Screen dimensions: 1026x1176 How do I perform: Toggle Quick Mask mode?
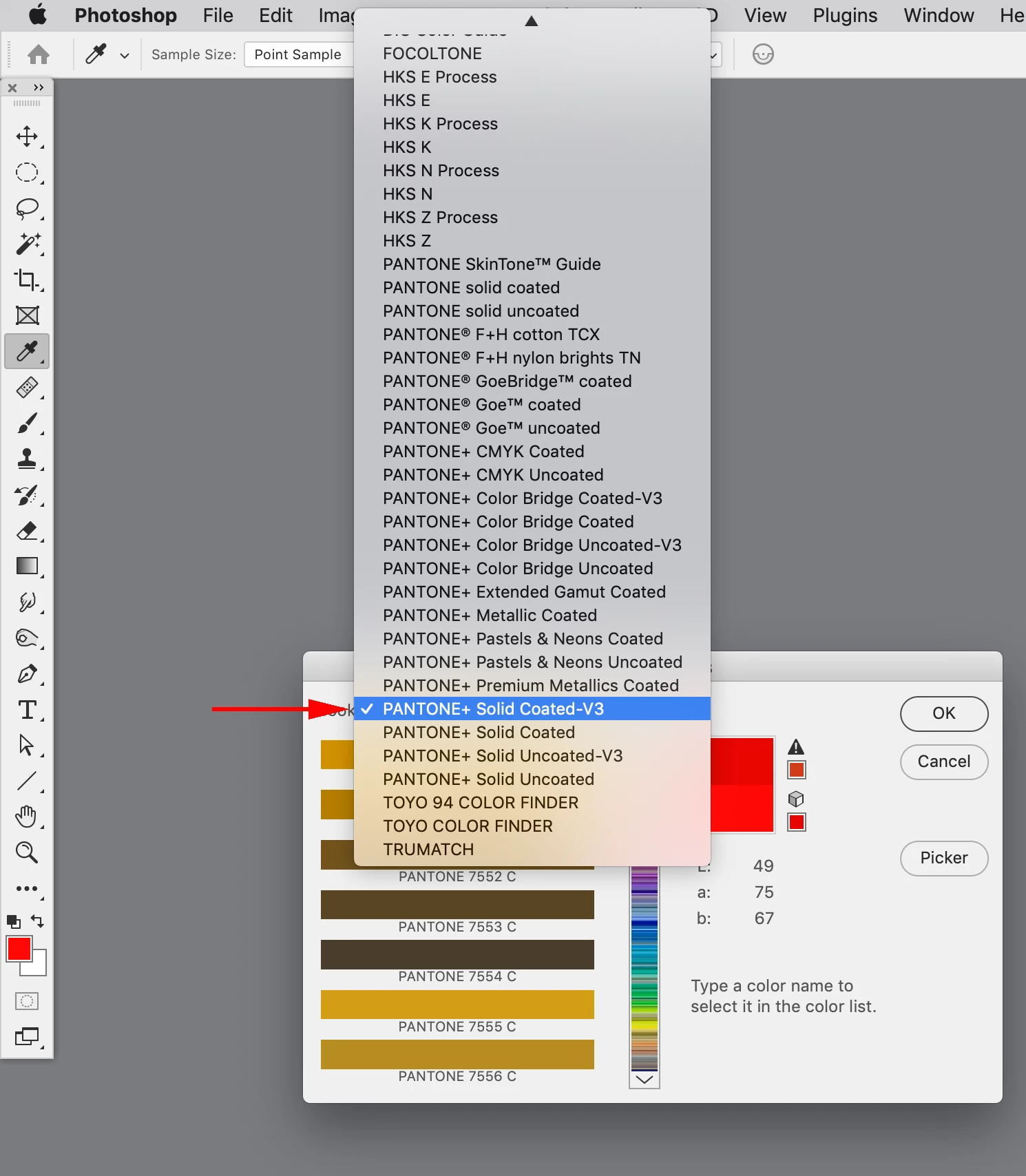pyautogui.click(x=27, y=1001)
